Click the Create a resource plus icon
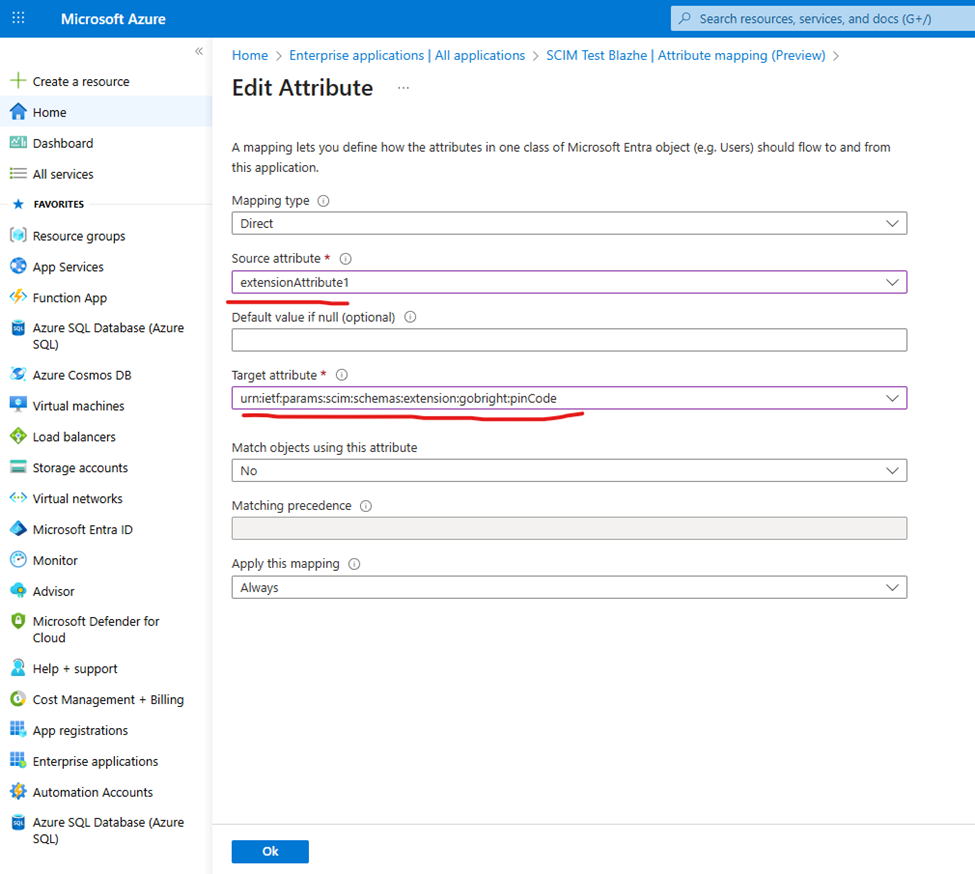975x874 pixels. pos(17,81)
